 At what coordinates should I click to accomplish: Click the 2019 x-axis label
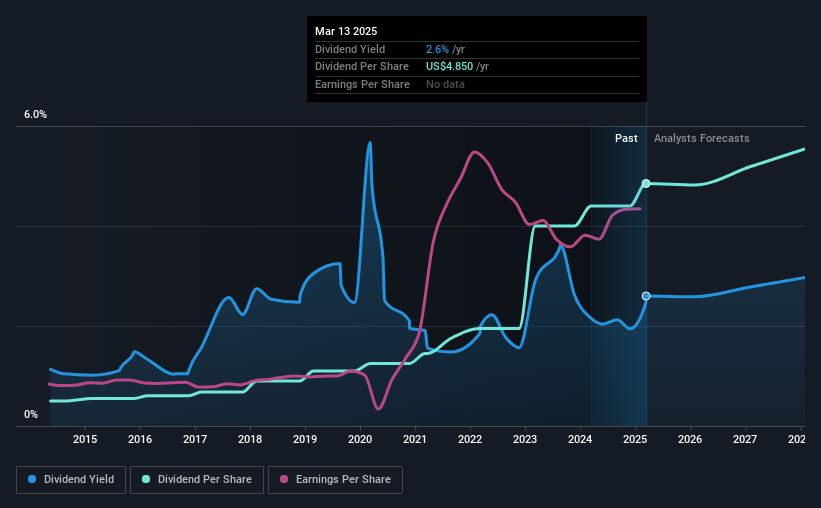click(305, 439)
